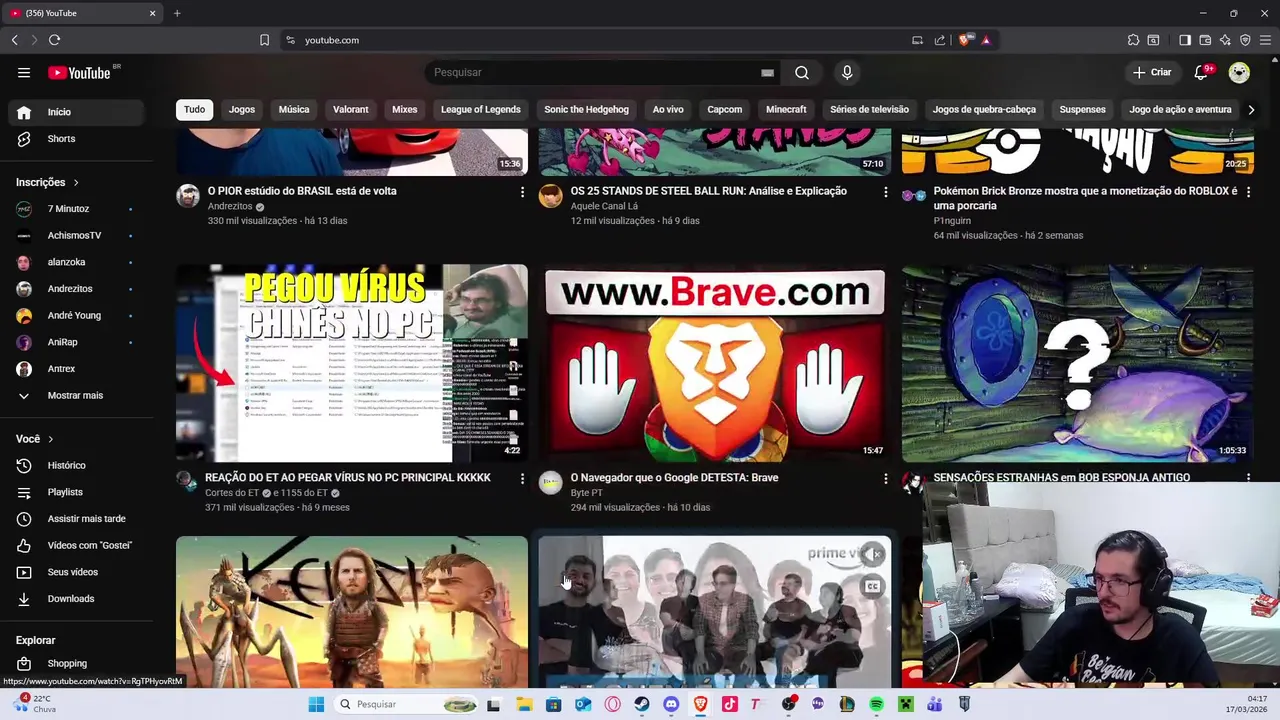This screenshot has height=720, width=1280.
Task: Open File Explorer from the taskbar
Action: [x=524, y=704]
